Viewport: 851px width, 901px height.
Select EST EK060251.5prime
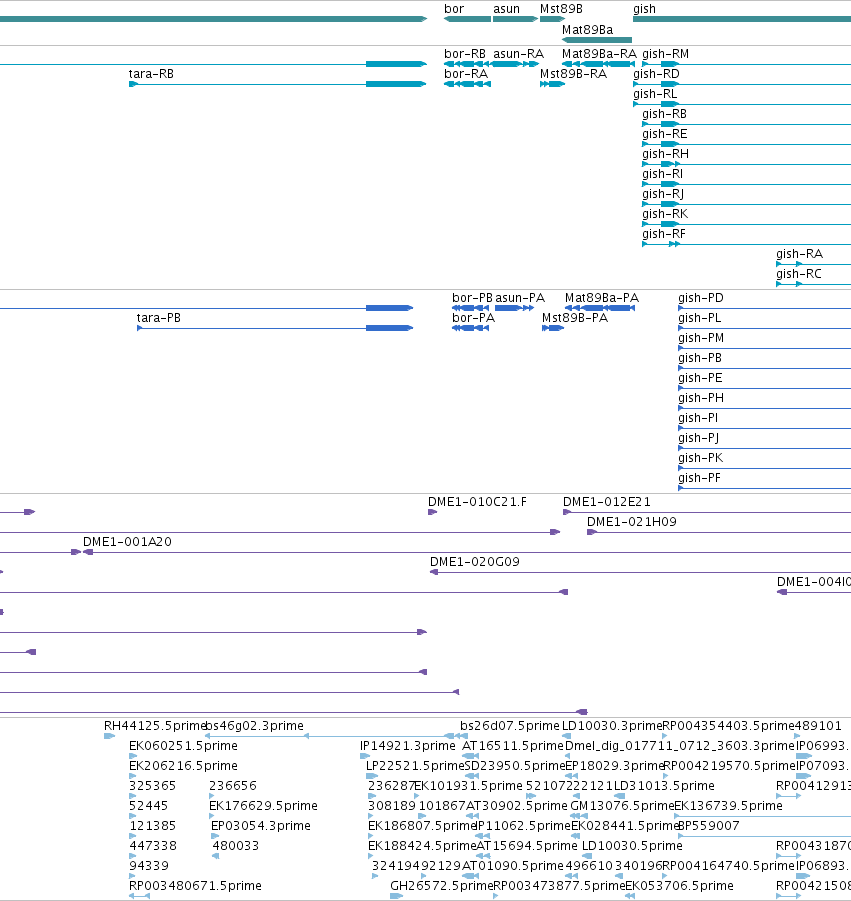pyautogui.click(x=183, y=746)
